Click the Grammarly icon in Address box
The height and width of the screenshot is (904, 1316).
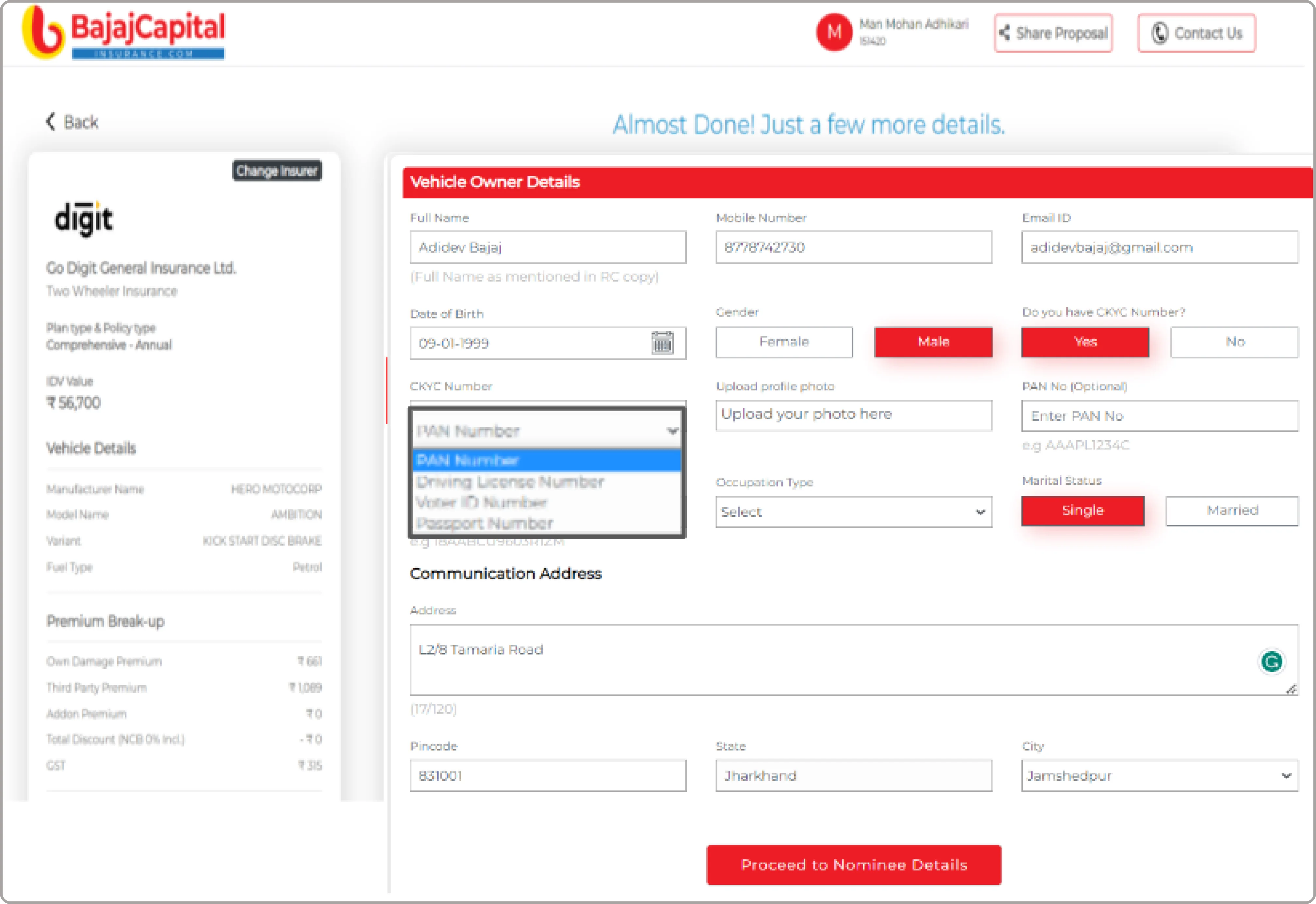[x=1272, y=661]
